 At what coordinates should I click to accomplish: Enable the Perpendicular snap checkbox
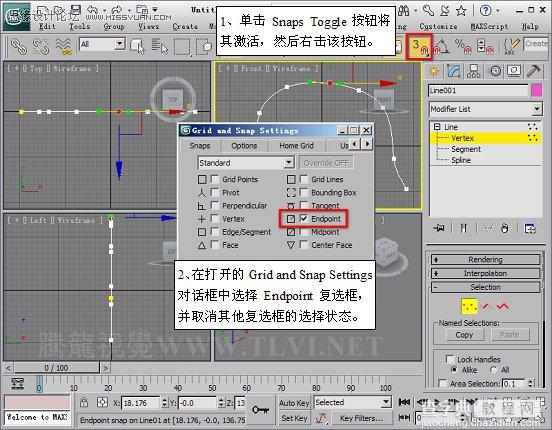click(x=214, y=205)
